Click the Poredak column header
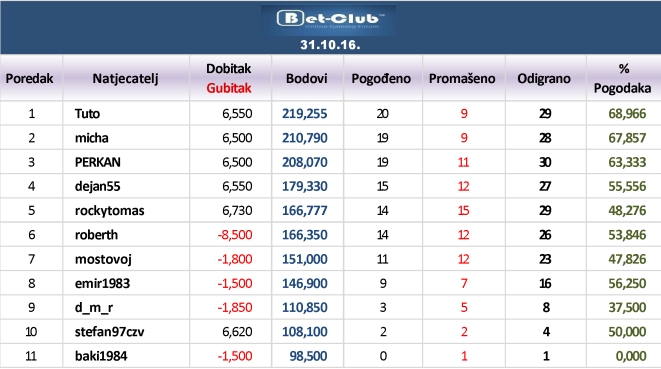661x369 pixels. (x=30, y=78)
